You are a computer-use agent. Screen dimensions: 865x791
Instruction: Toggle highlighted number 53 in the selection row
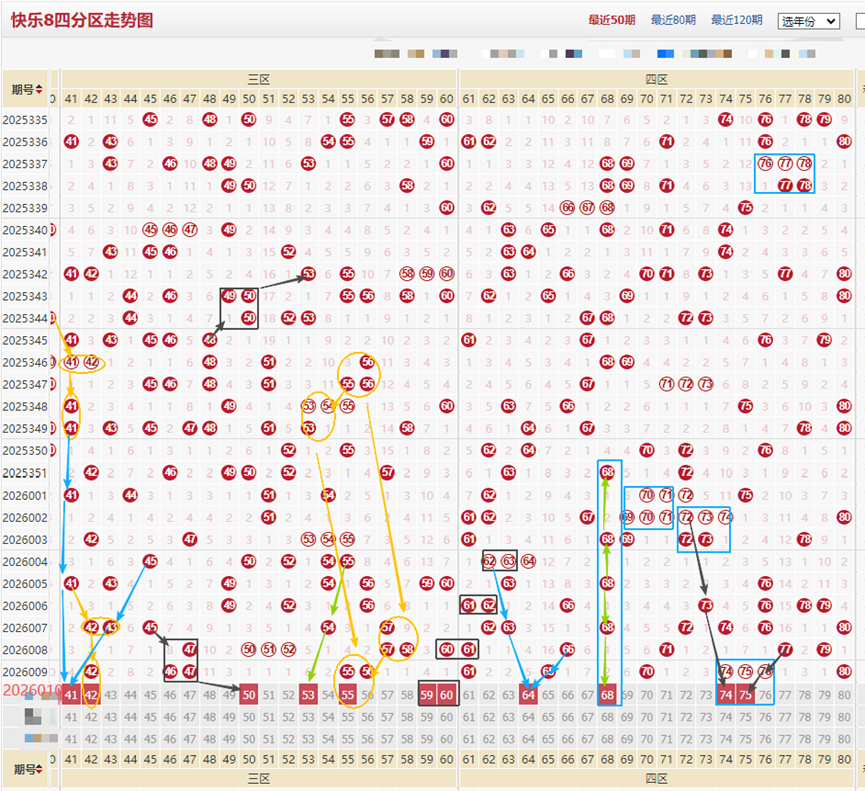coord(308,695)
